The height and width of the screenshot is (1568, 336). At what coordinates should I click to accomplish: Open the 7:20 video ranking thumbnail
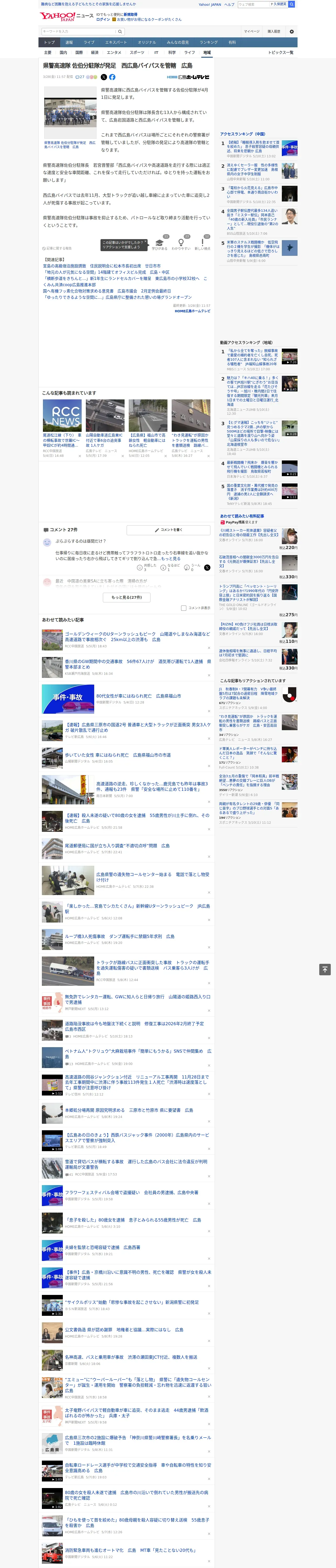click(290, 357)
